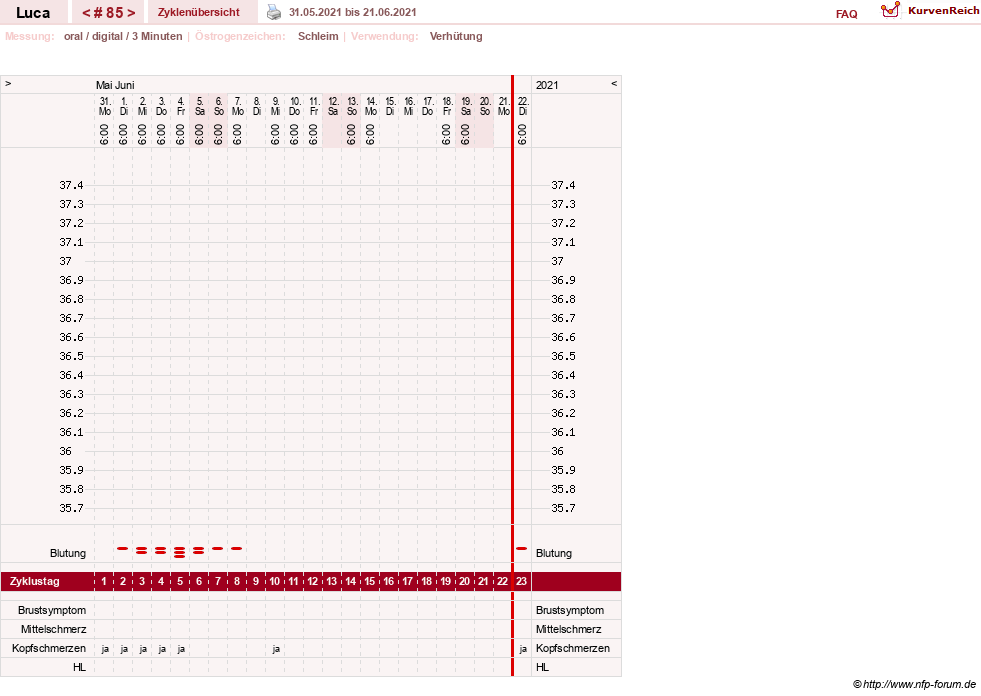Click Kopfschmerzen 'ja' on cycle day 1
The image size is (981, 696).
click(104, 649)
